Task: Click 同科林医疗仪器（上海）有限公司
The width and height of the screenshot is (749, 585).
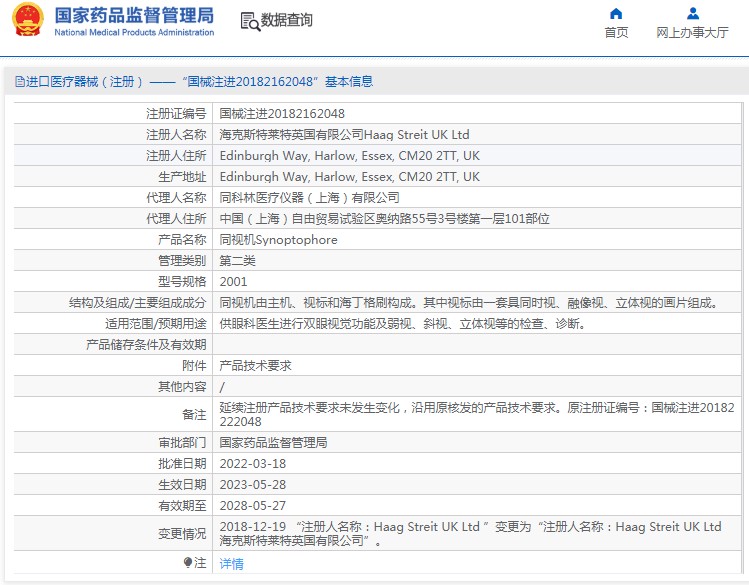Action: point(310,198)
